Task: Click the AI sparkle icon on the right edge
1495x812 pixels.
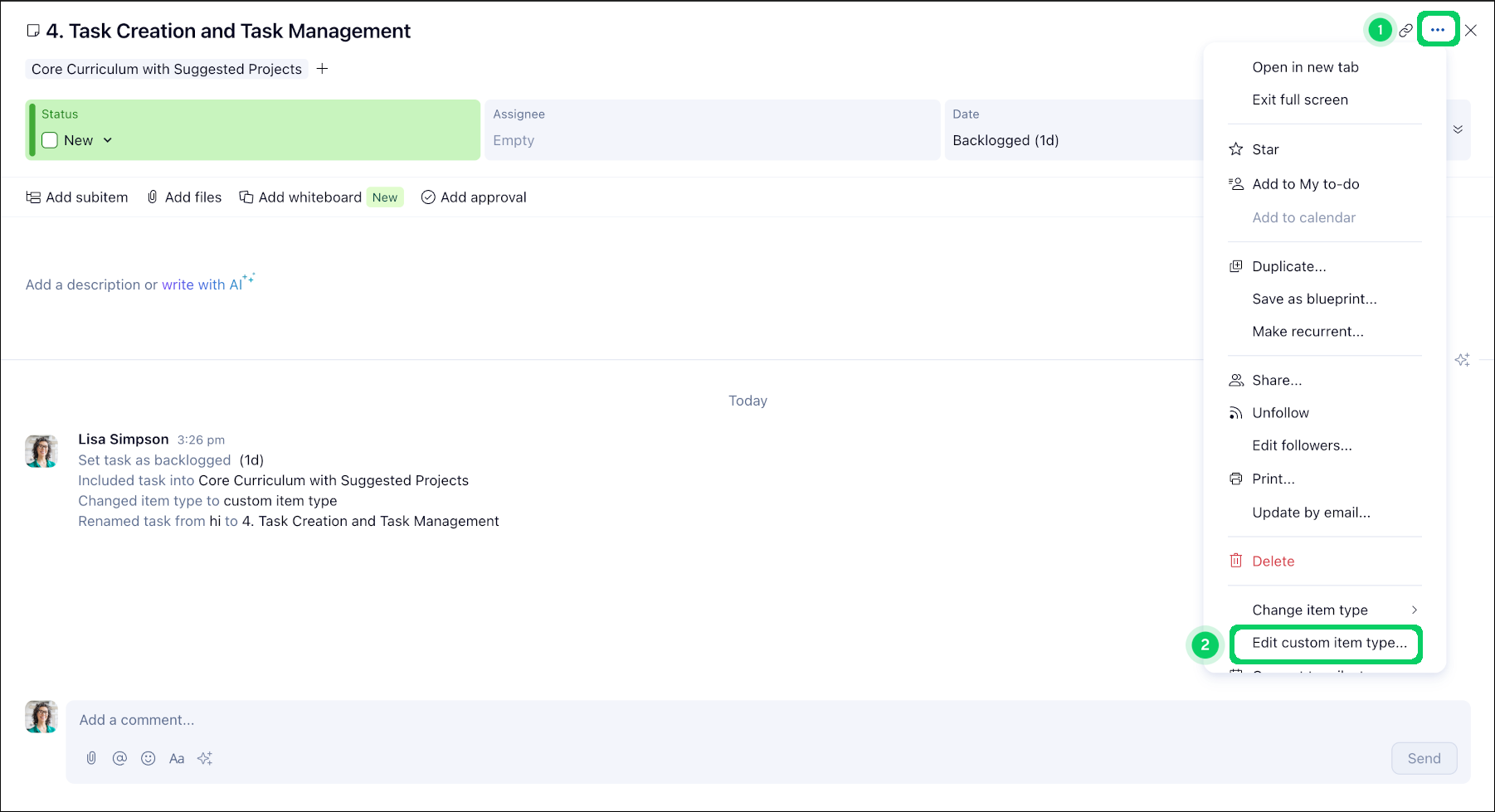Action: click(x=1462, y=359)
